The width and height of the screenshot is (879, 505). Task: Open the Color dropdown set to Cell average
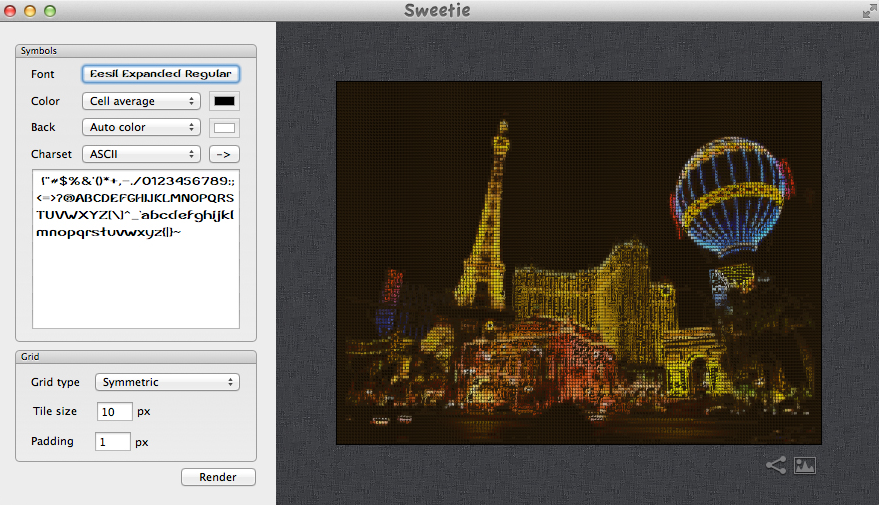(x=142, y=101)
